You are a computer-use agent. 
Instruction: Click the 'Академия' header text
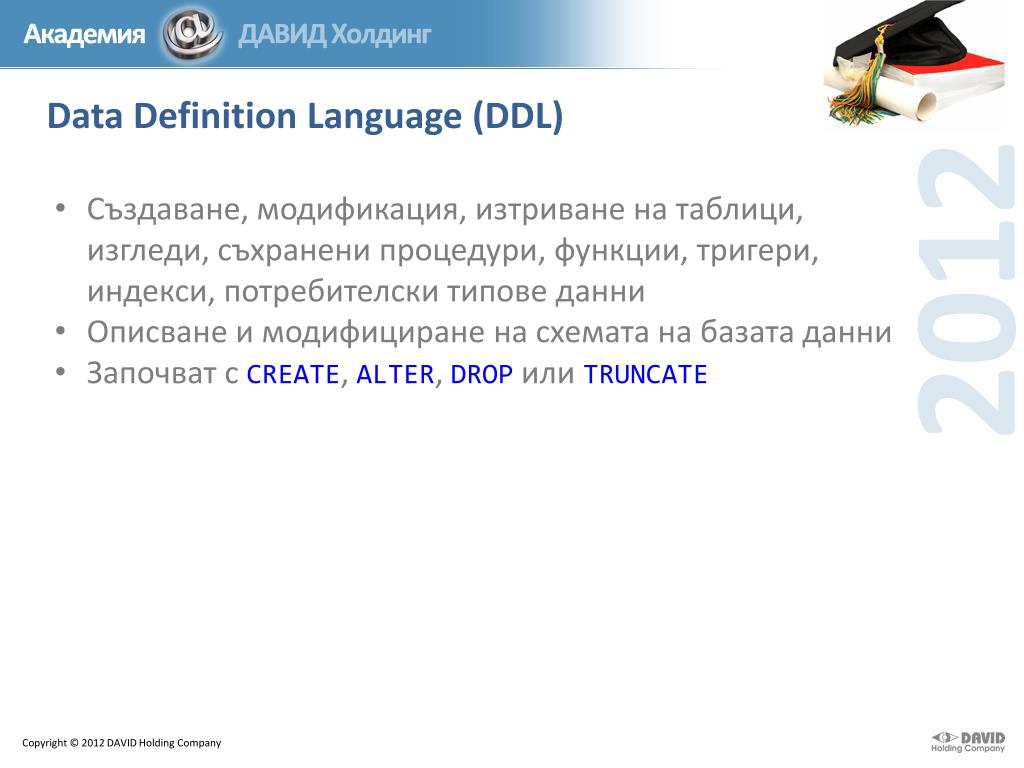tap(84, 34)
